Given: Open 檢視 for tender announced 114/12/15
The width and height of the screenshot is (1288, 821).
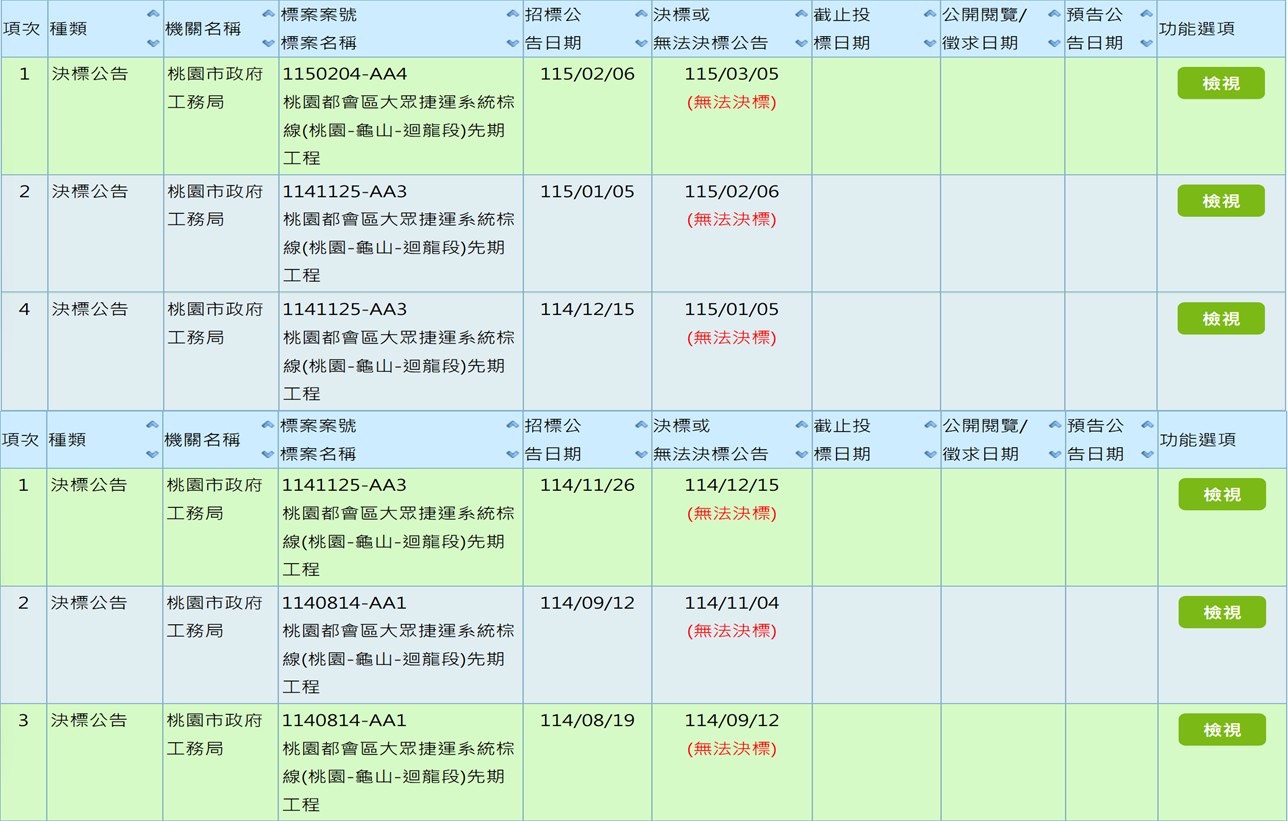Looking at the screenshot, I should 1220,319.
